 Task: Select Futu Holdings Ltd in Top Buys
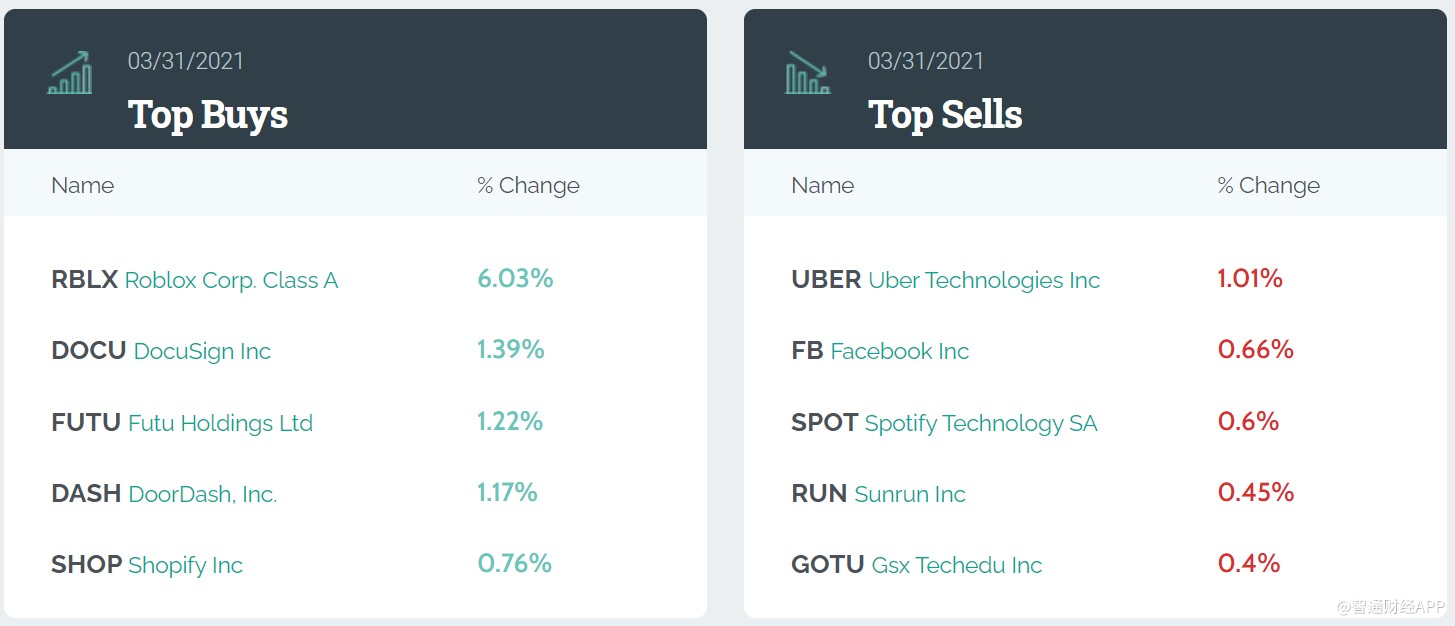click(x=220, y=423)
